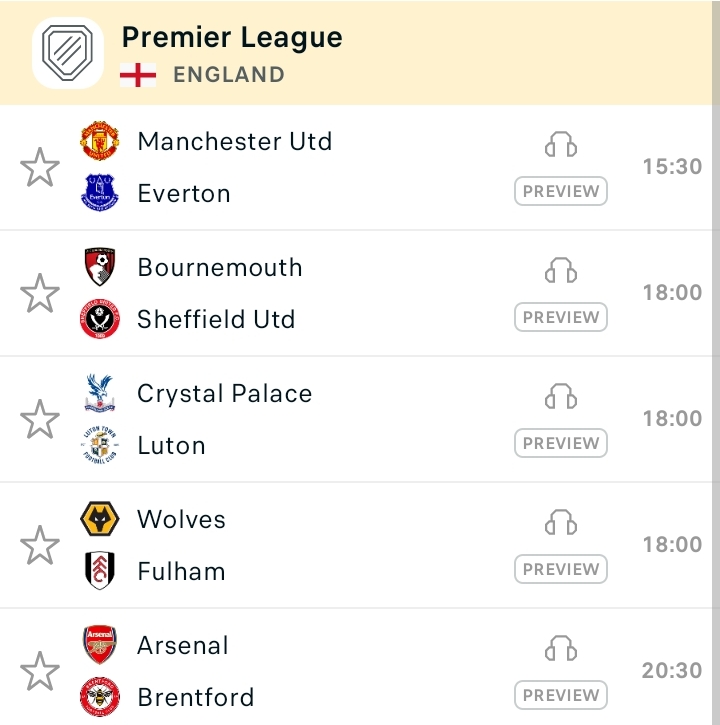Open audio commentary for Arsenal vs Brentford

[x=560, y=648]
